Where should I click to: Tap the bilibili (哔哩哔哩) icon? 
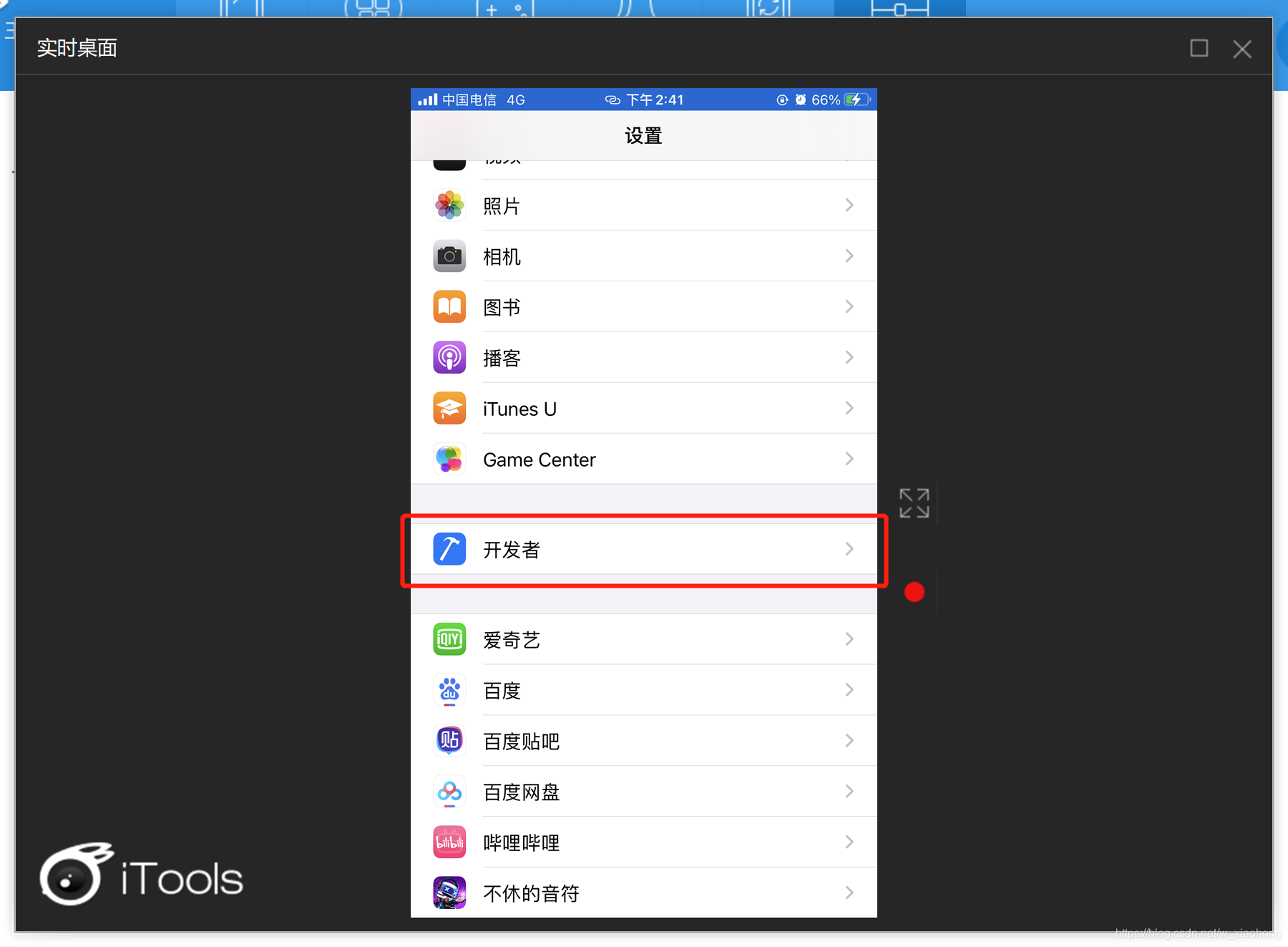(449, 842)
